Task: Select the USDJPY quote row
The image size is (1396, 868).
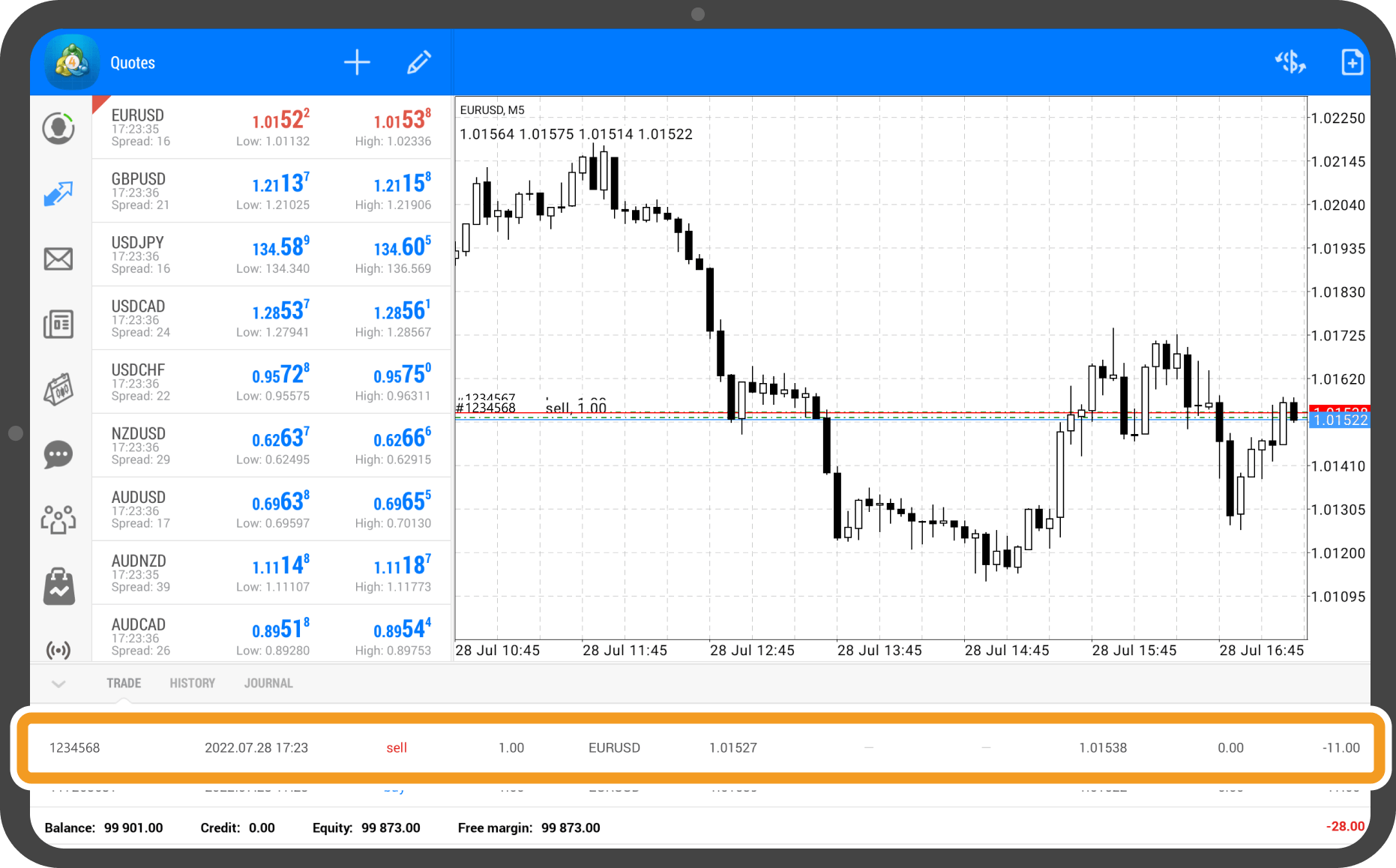Action: tap(271, 255)
